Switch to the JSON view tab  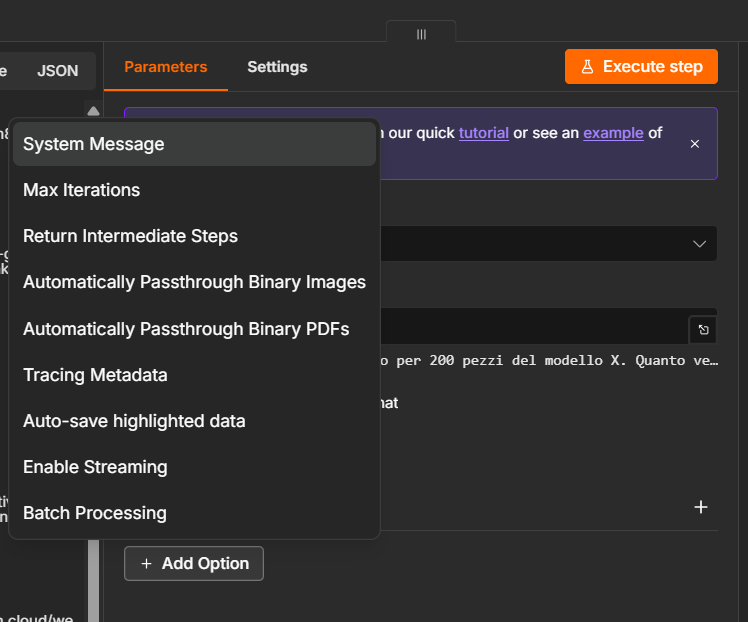coord(58,71)
